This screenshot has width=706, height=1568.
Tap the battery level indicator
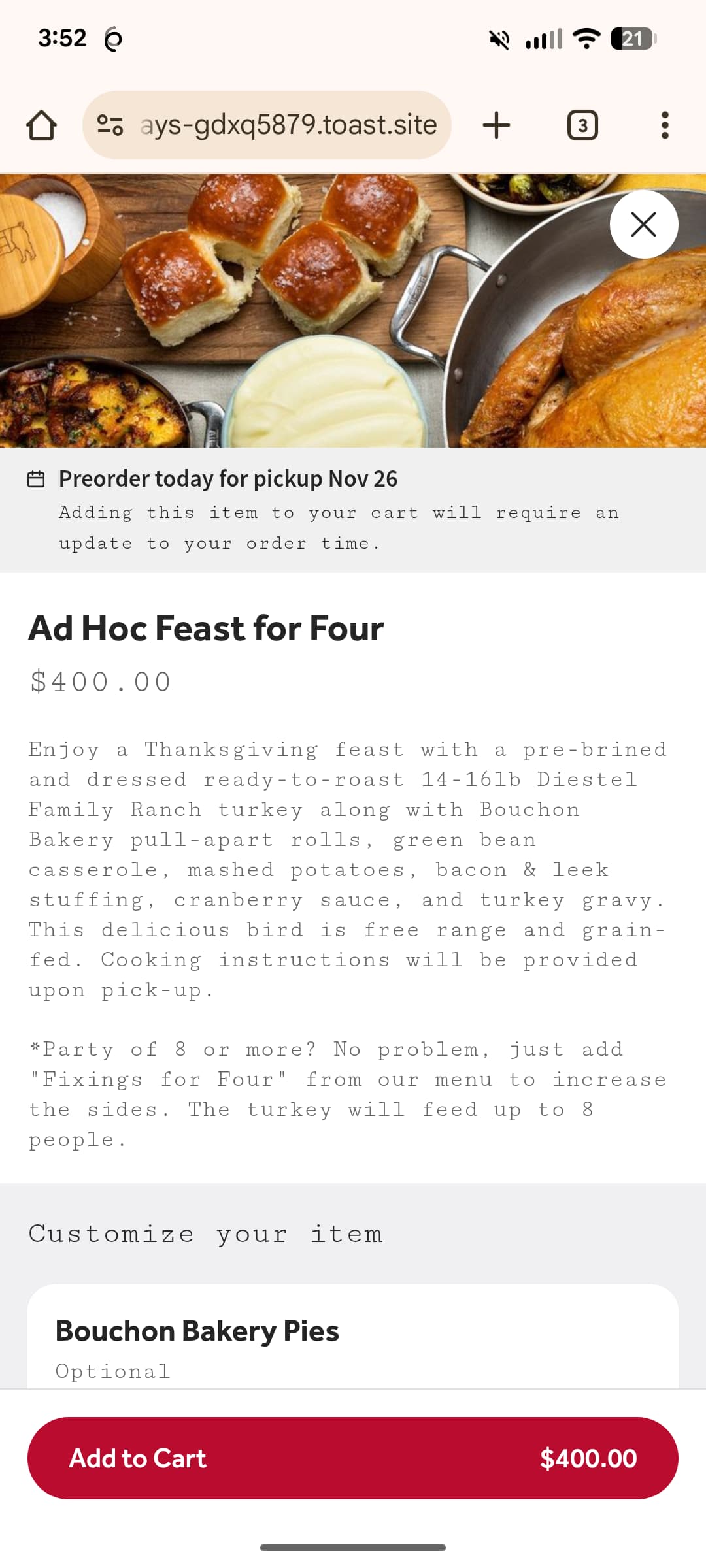pos(633,39)
